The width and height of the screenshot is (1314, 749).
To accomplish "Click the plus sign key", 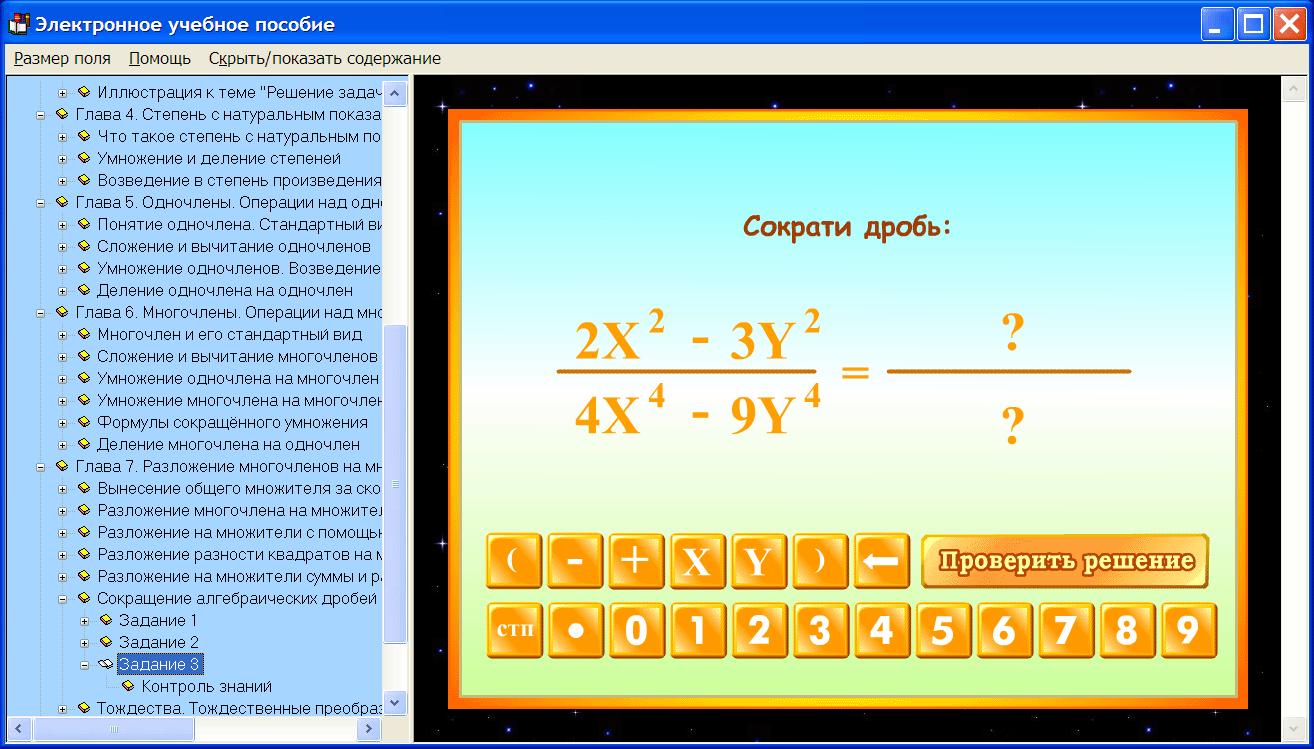I will (x=636, y=561).
